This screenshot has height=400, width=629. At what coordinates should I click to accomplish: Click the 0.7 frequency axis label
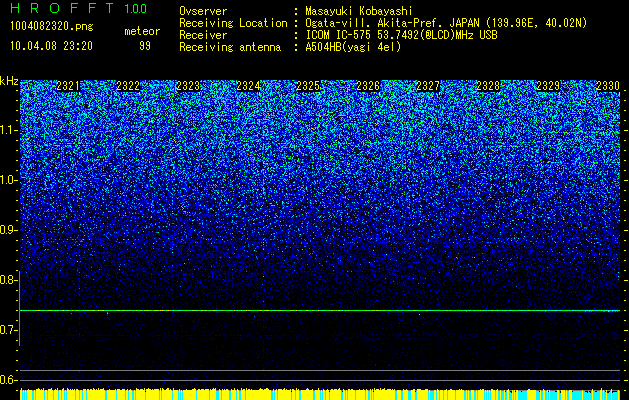tap(8, 330)
